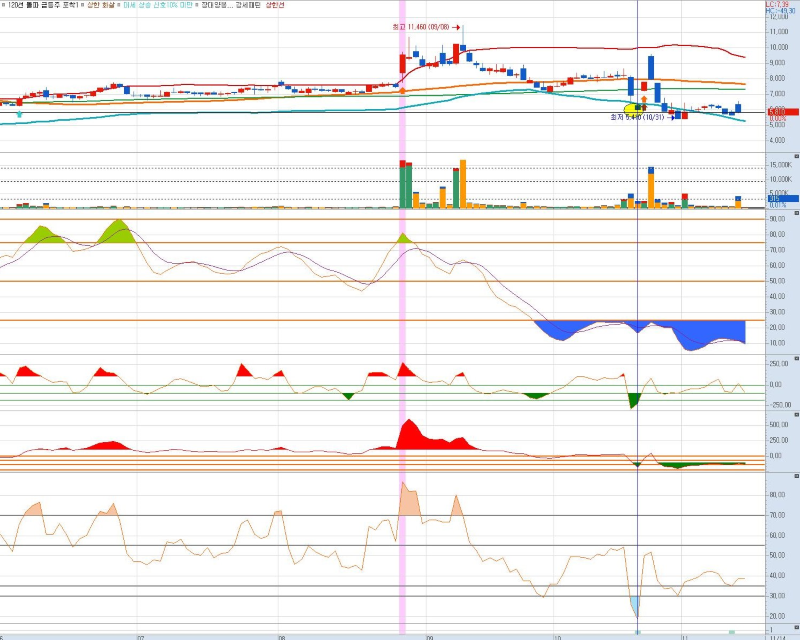Viewport: 800px width, 640px height.
Task: Click the 11/14 date label on time axis
Action: (x=778, y=637)
